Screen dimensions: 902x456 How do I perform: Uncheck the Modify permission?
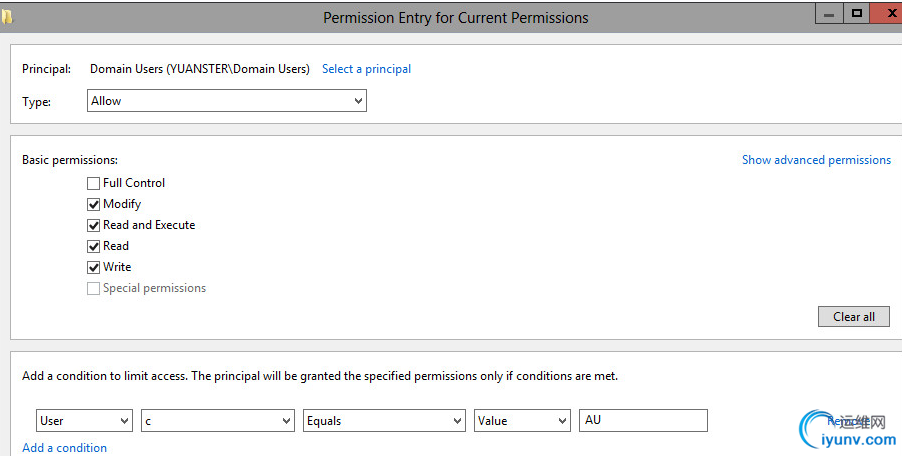[x=93, y=204]
